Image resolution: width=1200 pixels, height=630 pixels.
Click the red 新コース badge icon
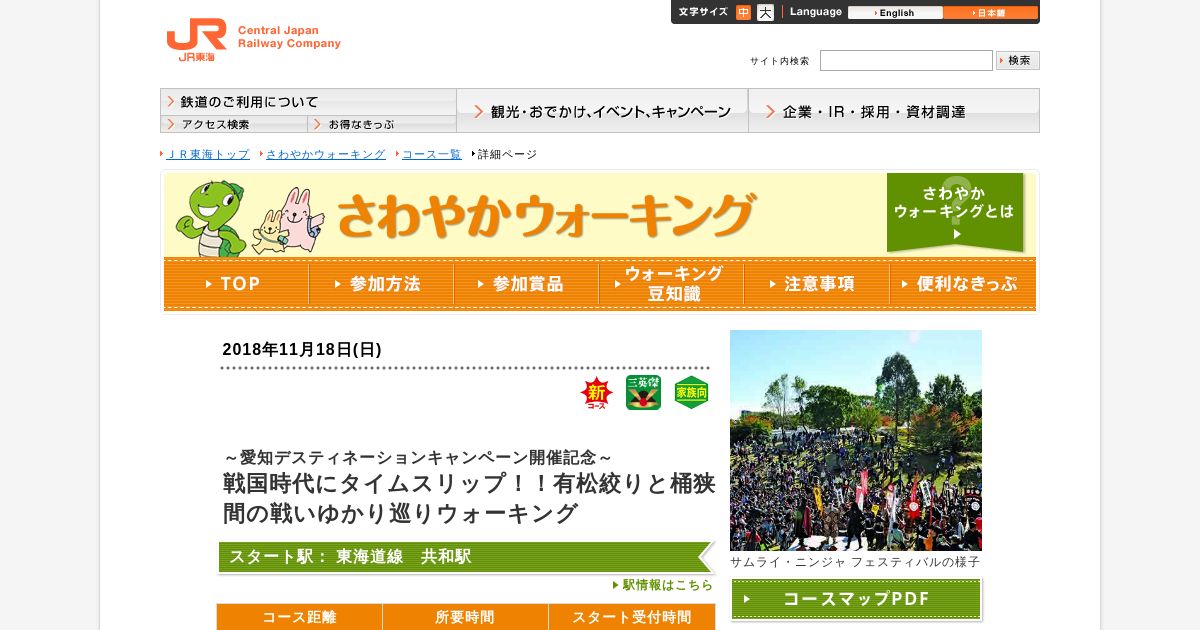coord(597,393)
